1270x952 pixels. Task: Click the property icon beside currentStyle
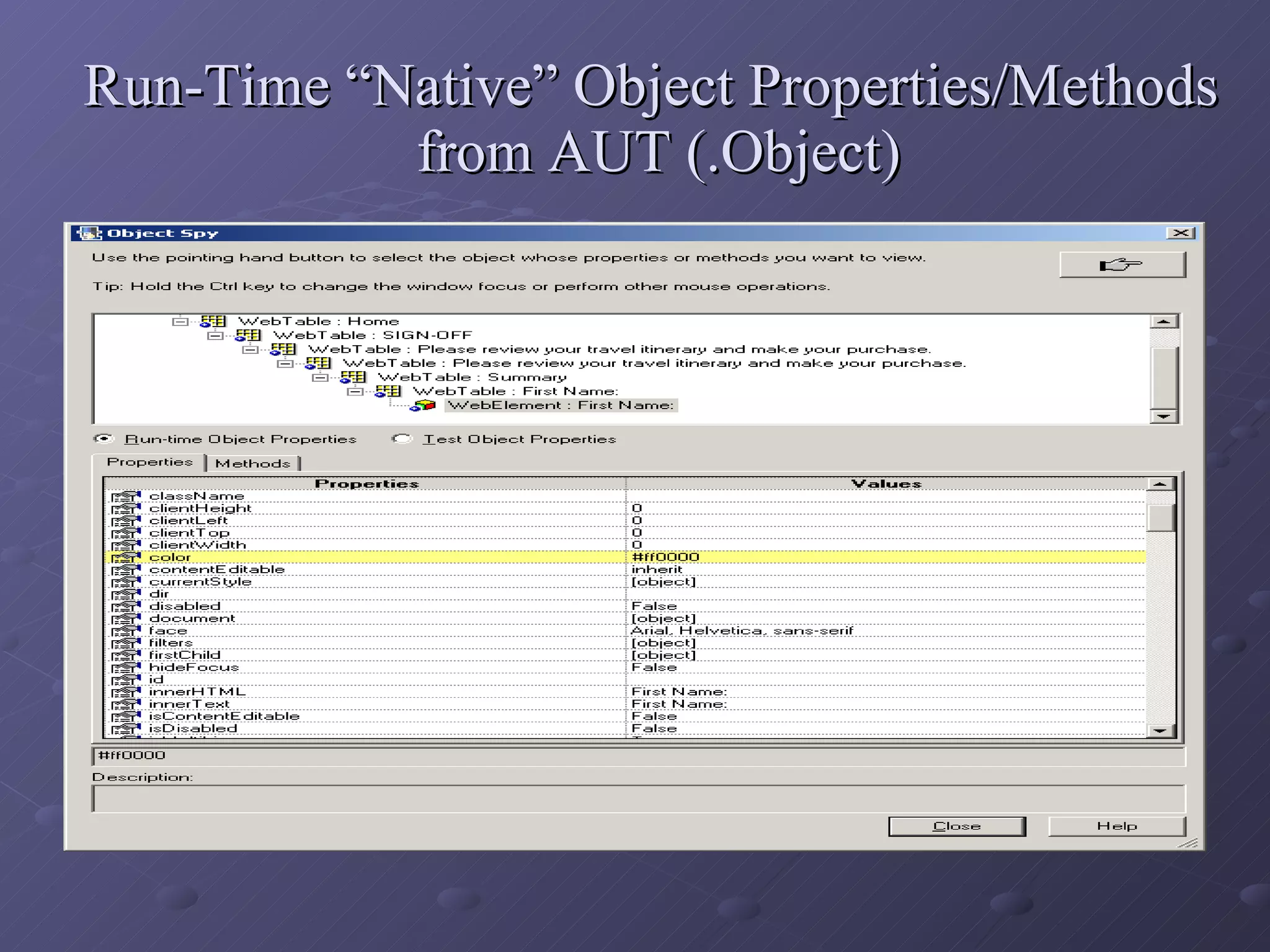click(126, 582)
